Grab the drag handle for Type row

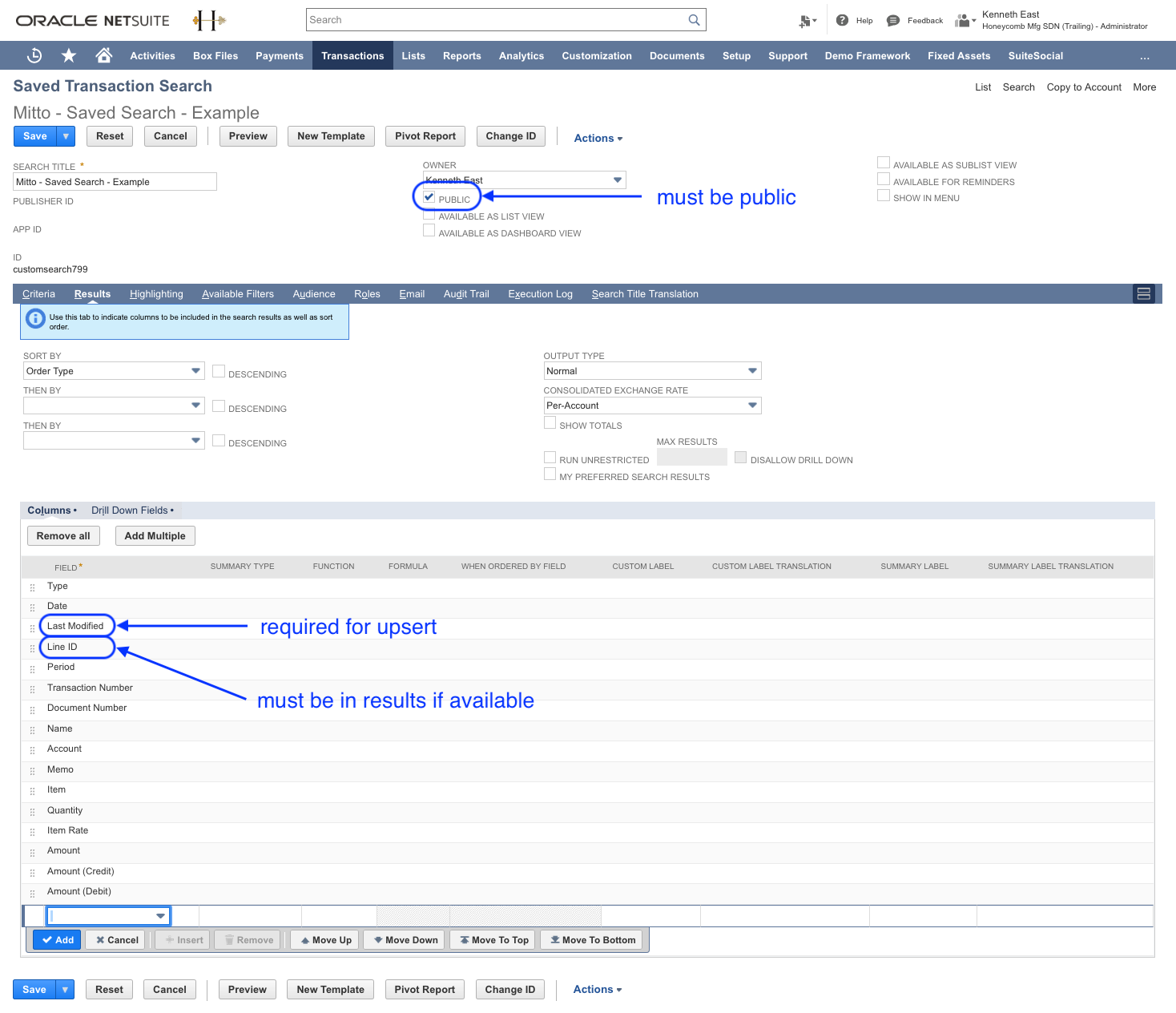coord(33,587)
